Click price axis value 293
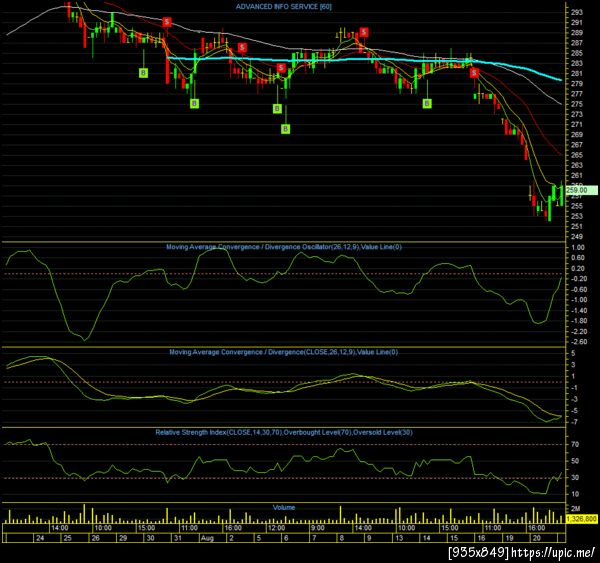This screenshot has height=563, width=600. coord(577,12)
